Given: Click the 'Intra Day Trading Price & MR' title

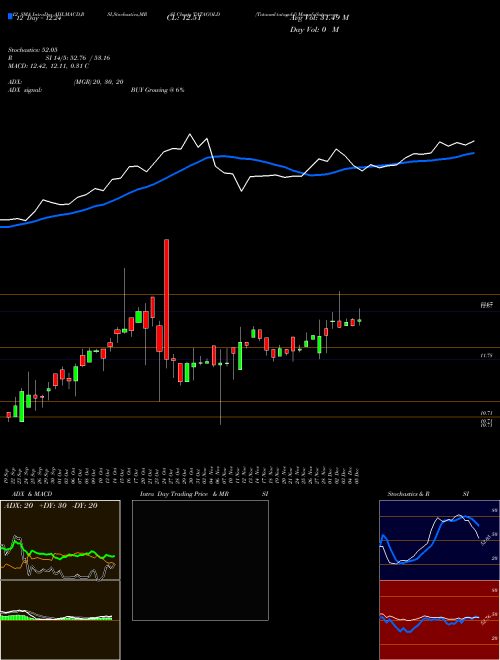Looking at the screenshot, I should click(x=184, y=494).
